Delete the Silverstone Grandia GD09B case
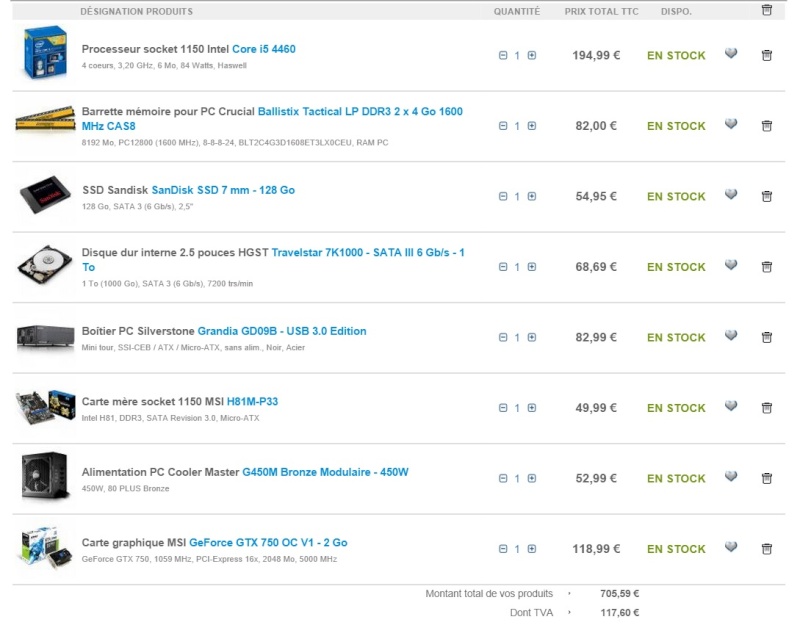 [766, 337]
